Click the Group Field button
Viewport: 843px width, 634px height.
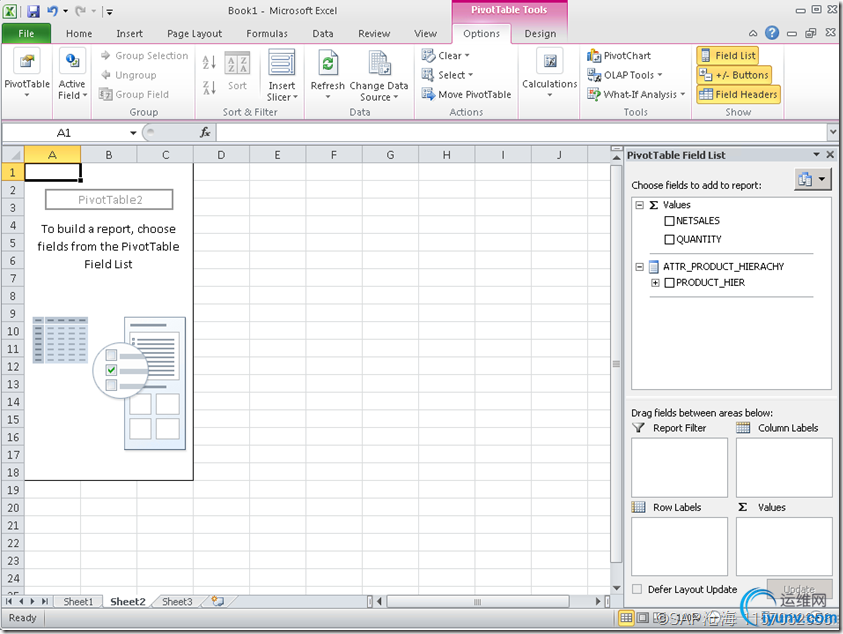134,94
